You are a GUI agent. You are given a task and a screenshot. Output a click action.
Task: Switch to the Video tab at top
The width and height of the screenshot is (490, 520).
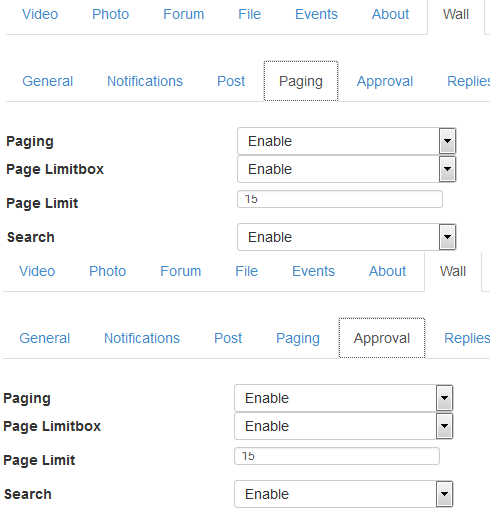coord(40,14)
